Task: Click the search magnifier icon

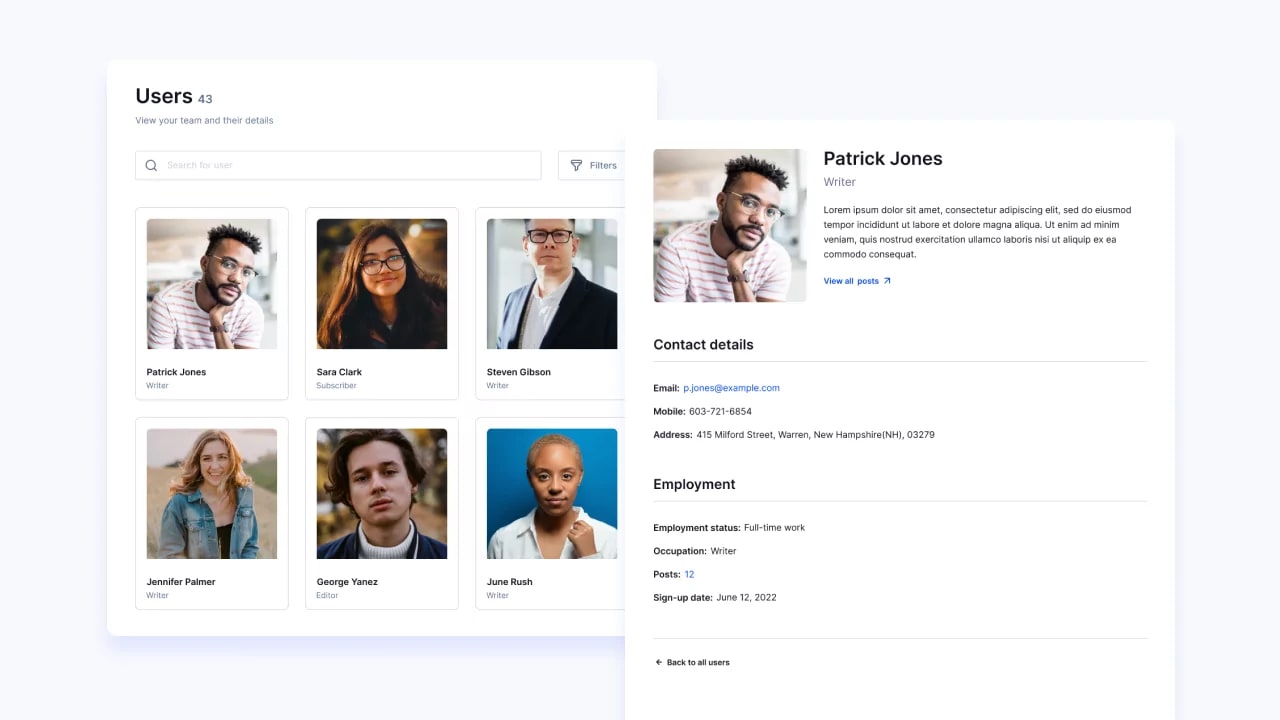Action: coord(151,166)
